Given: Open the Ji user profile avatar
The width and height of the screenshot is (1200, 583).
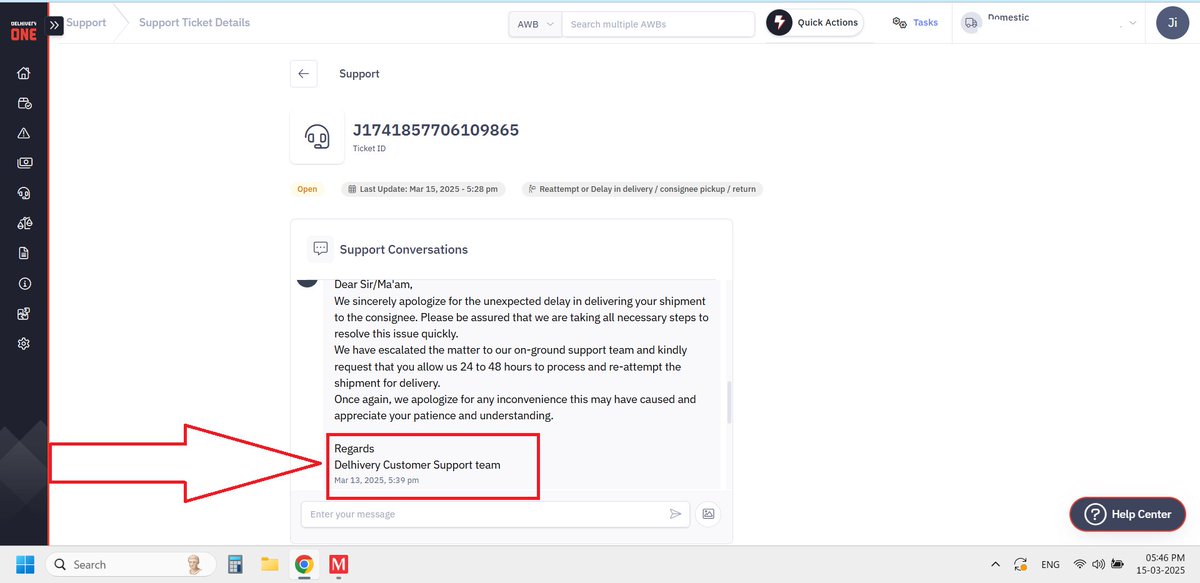Looking at the screenshot, I should pyautogui.click(x=1172, y=23).
